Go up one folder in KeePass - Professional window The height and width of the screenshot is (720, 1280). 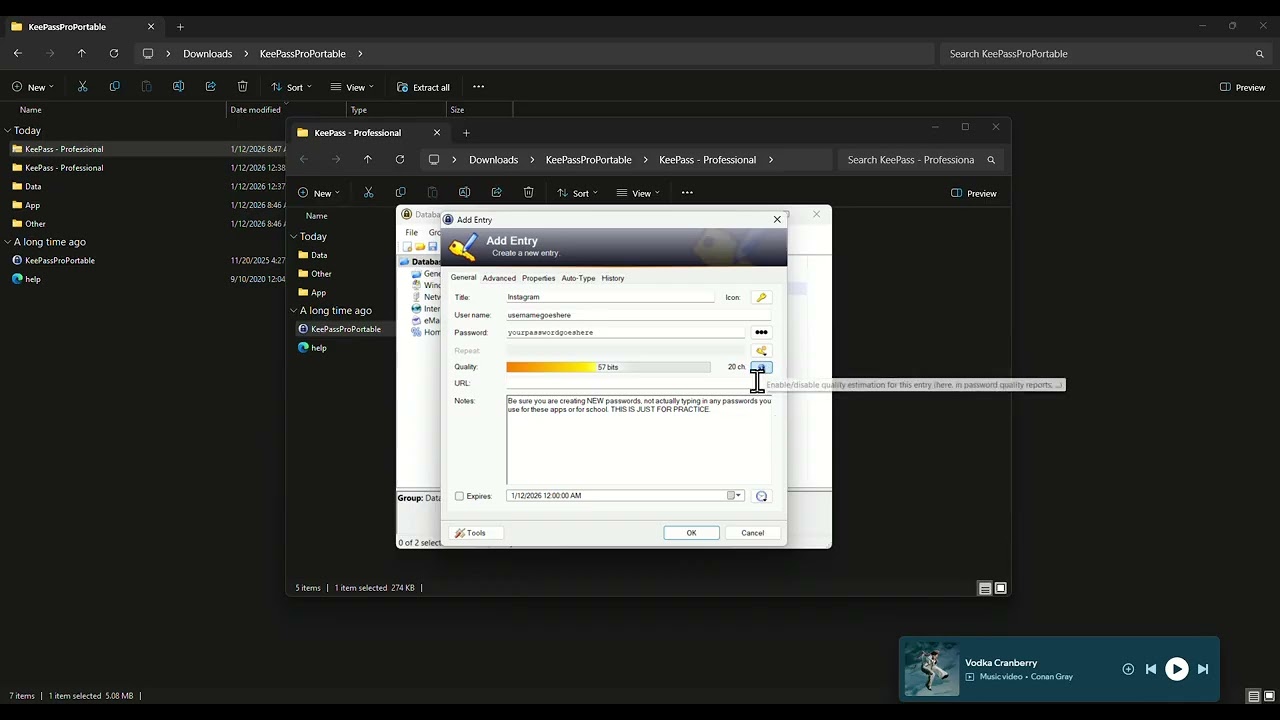(x=368, y=160)
